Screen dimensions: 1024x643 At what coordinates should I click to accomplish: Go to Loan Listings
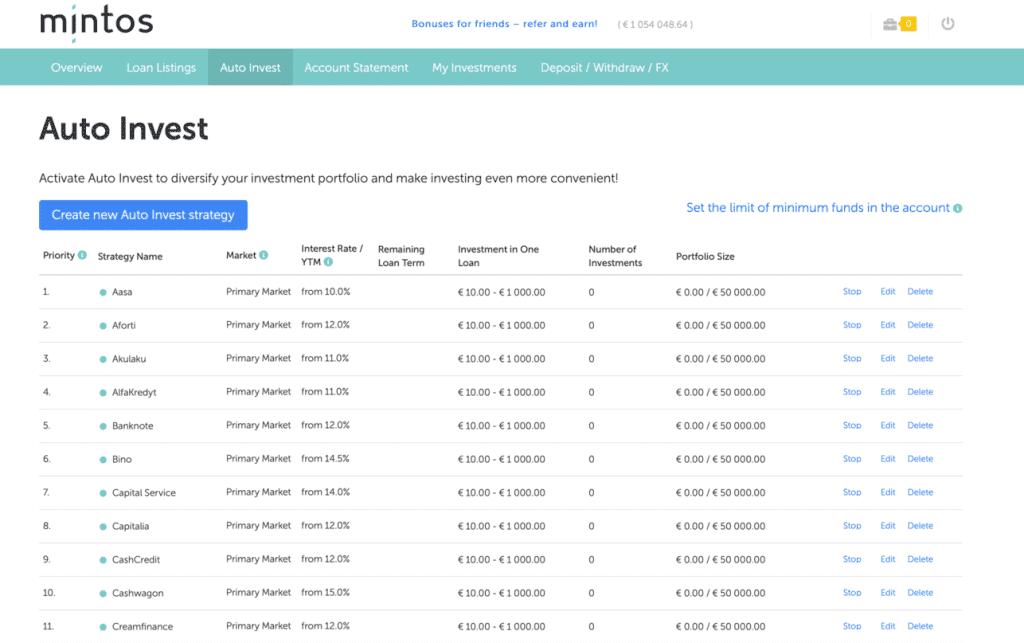(161, 67)
